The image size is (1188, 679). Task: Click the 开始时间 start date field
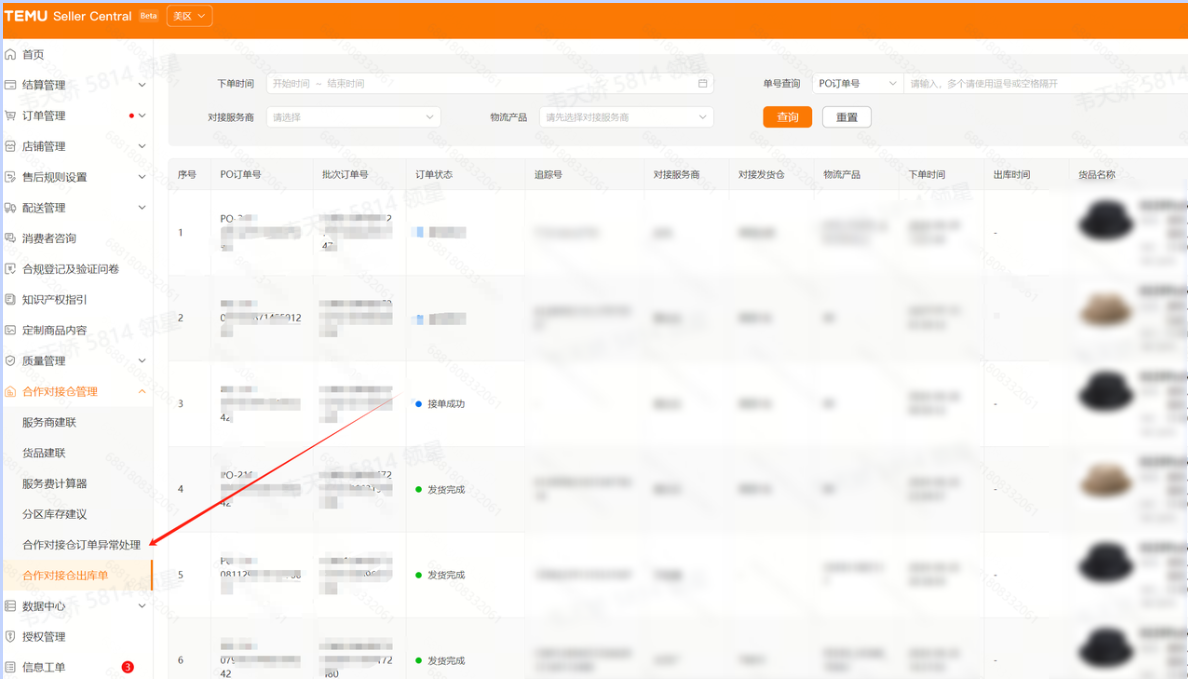click(292, 83)
